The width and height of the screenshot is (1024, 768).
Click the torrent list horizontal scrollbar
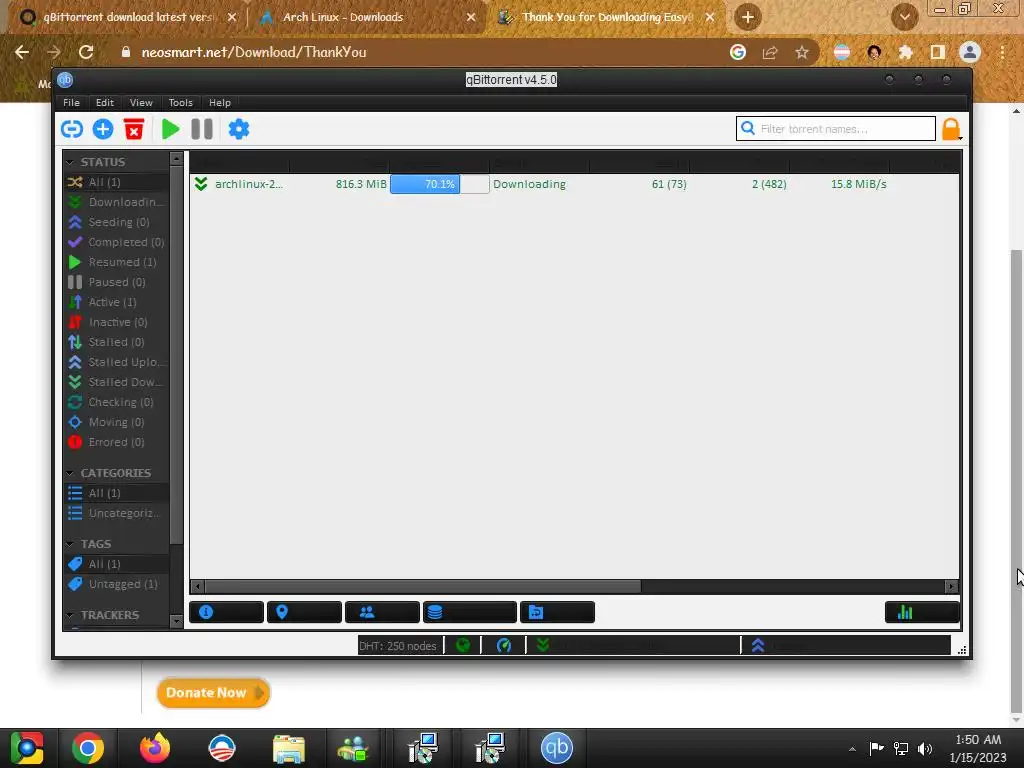pos(422,586)
